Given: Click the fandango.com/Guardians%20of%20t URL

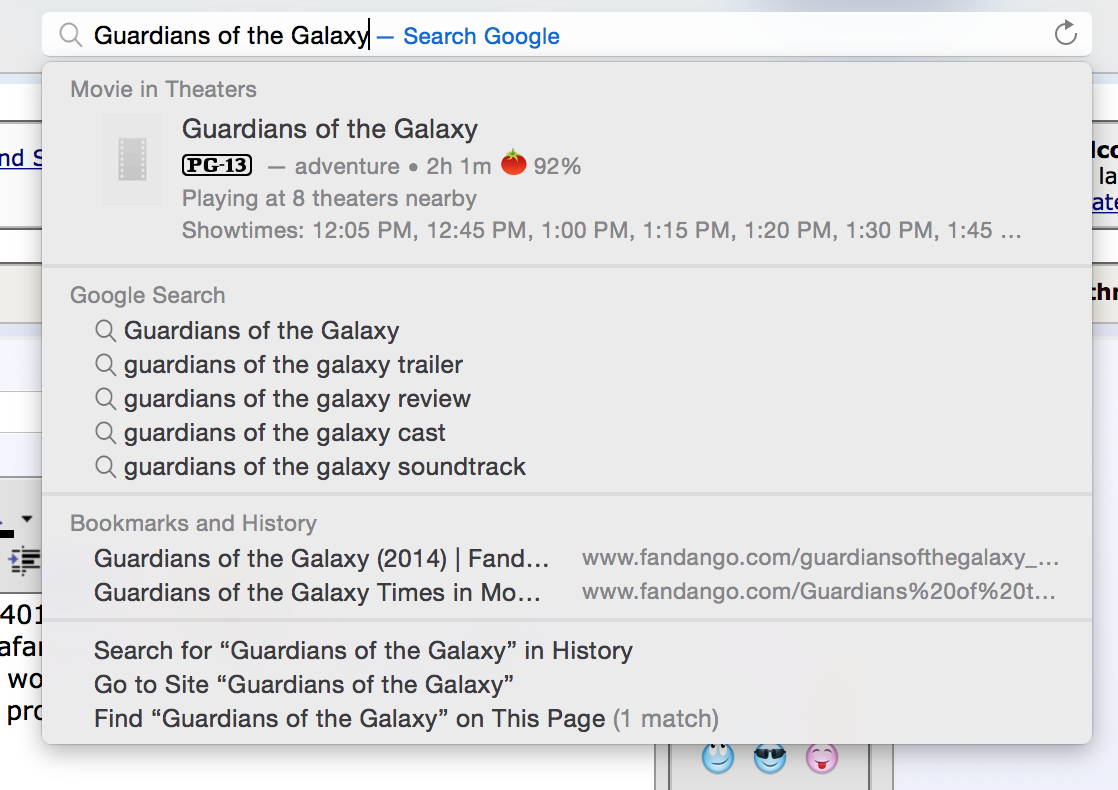Looking at the screenshot, I should click(x=819, y=592).
